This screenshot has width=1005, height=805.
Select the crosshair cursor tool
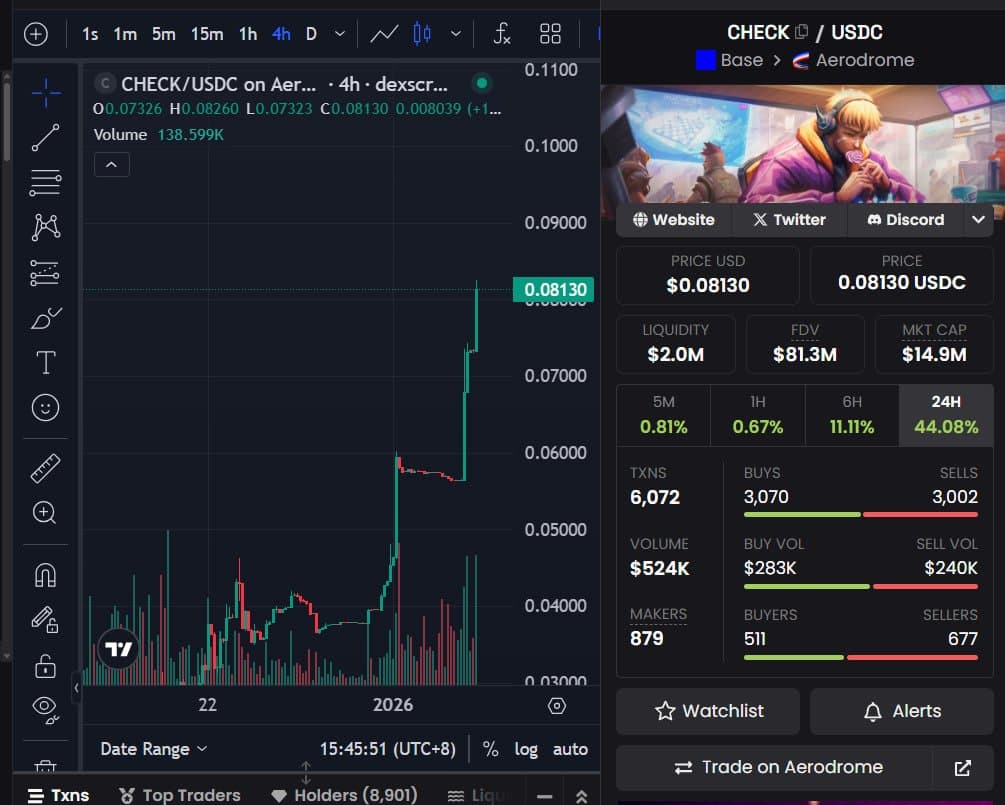44,92
